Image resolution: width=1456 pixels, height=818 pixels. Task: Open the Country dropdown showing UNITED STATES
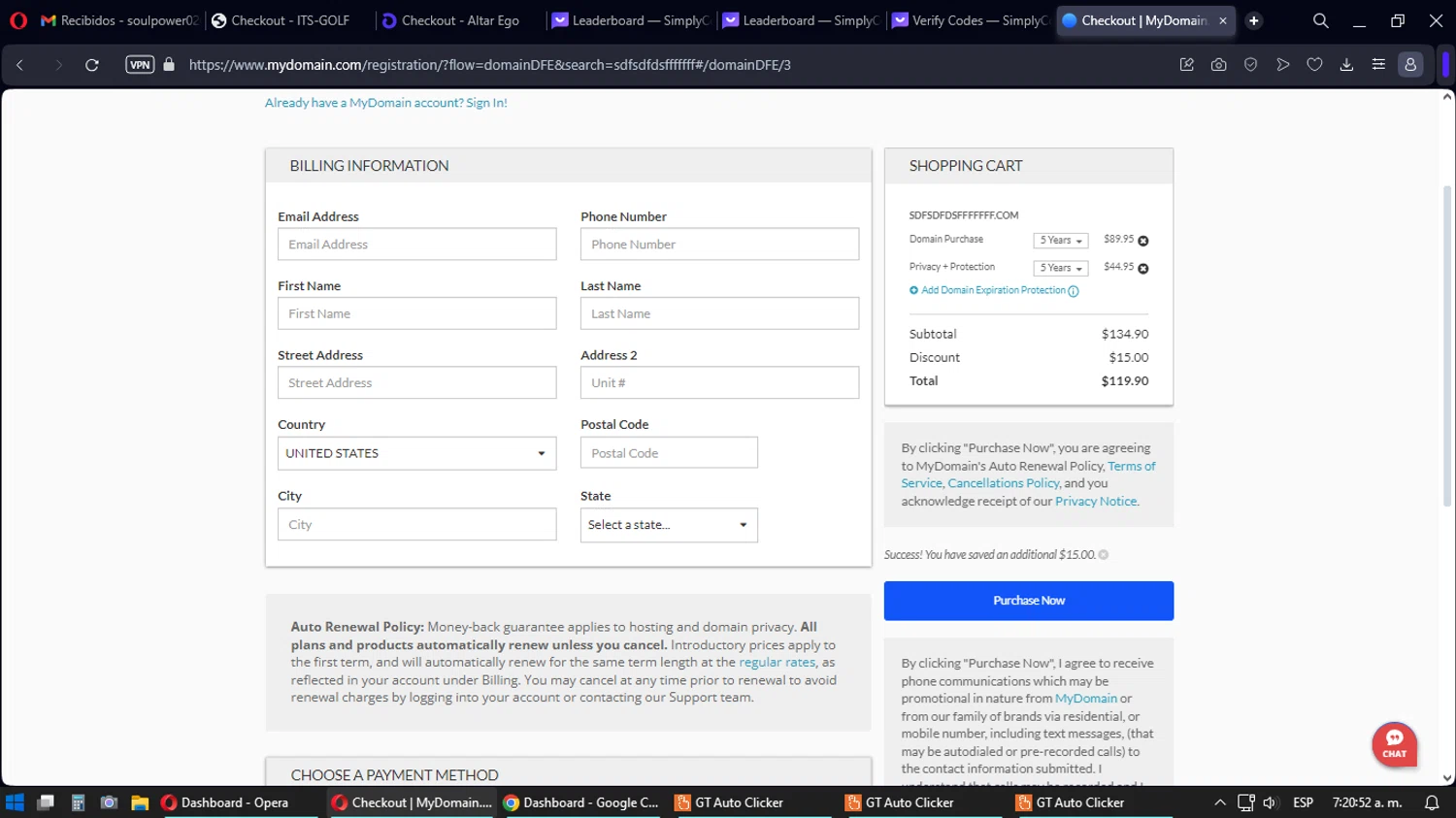[x=417, y=453]
